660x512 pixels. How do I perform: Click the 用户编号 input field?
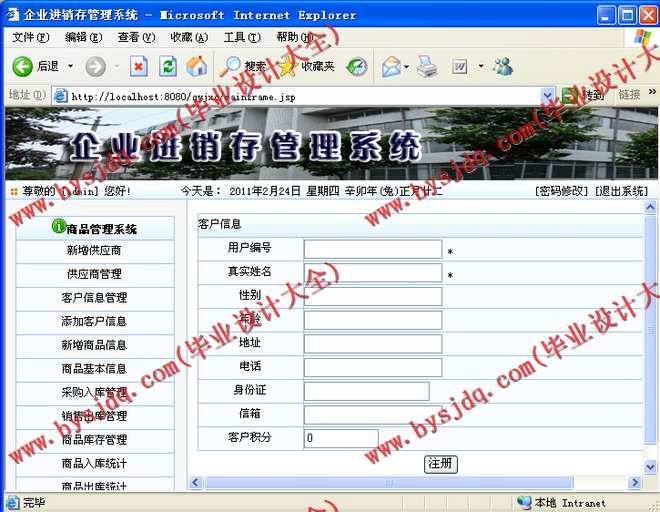coord(372,249)
